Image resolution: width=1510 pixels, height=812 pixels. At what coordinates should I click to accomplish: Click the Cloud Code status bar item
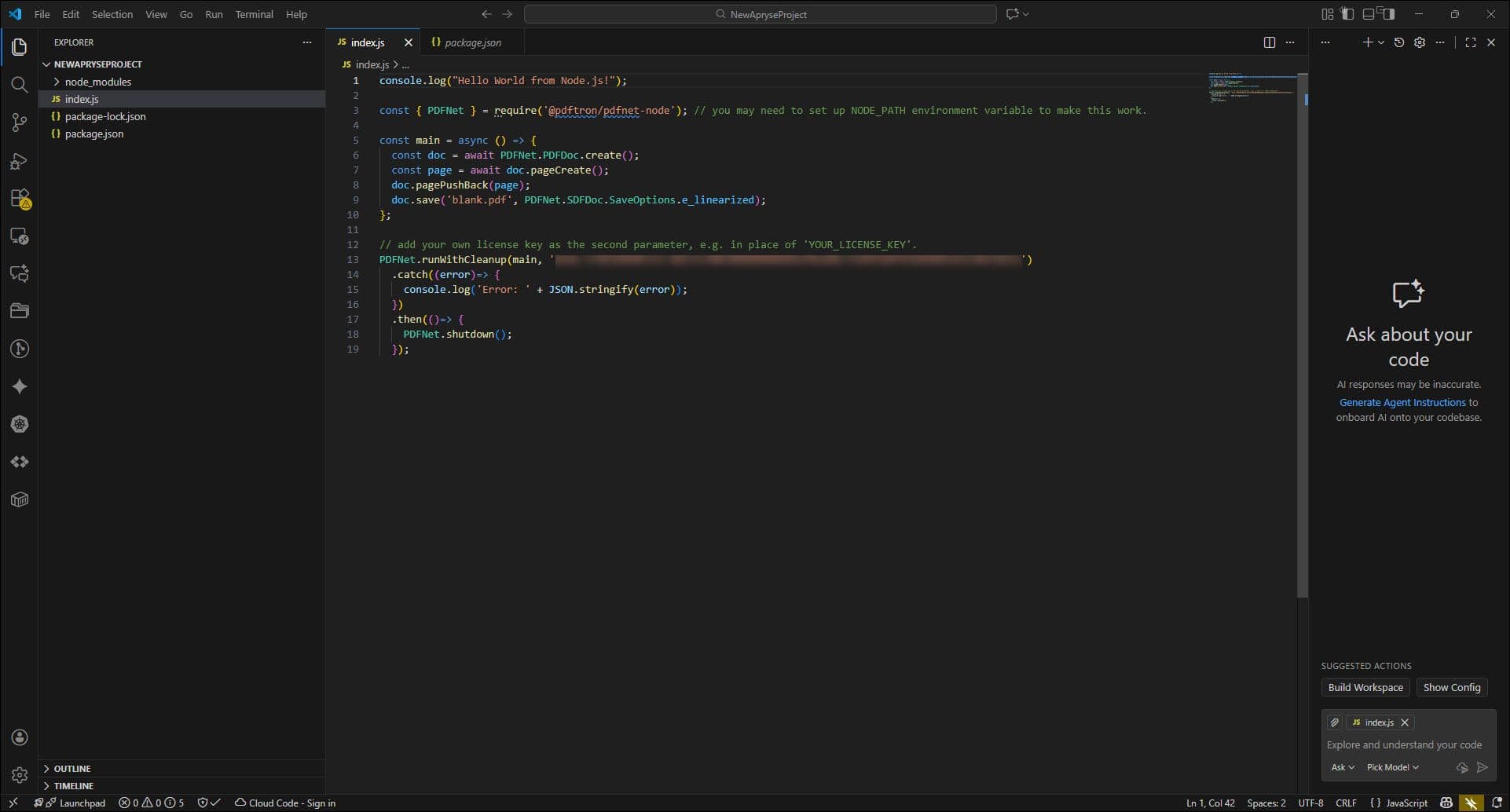pos(284,803)
